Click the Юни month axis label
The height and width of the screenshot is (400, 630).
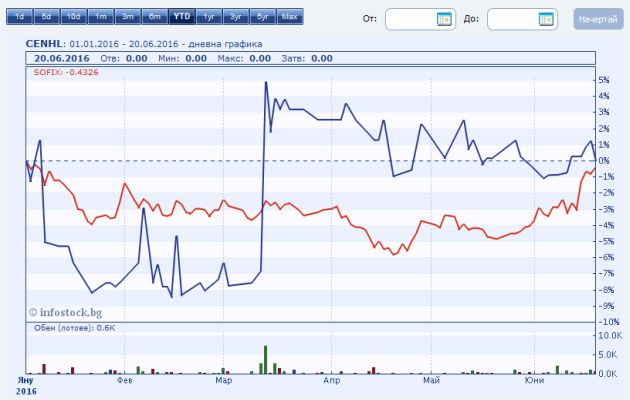pos(534,380)
